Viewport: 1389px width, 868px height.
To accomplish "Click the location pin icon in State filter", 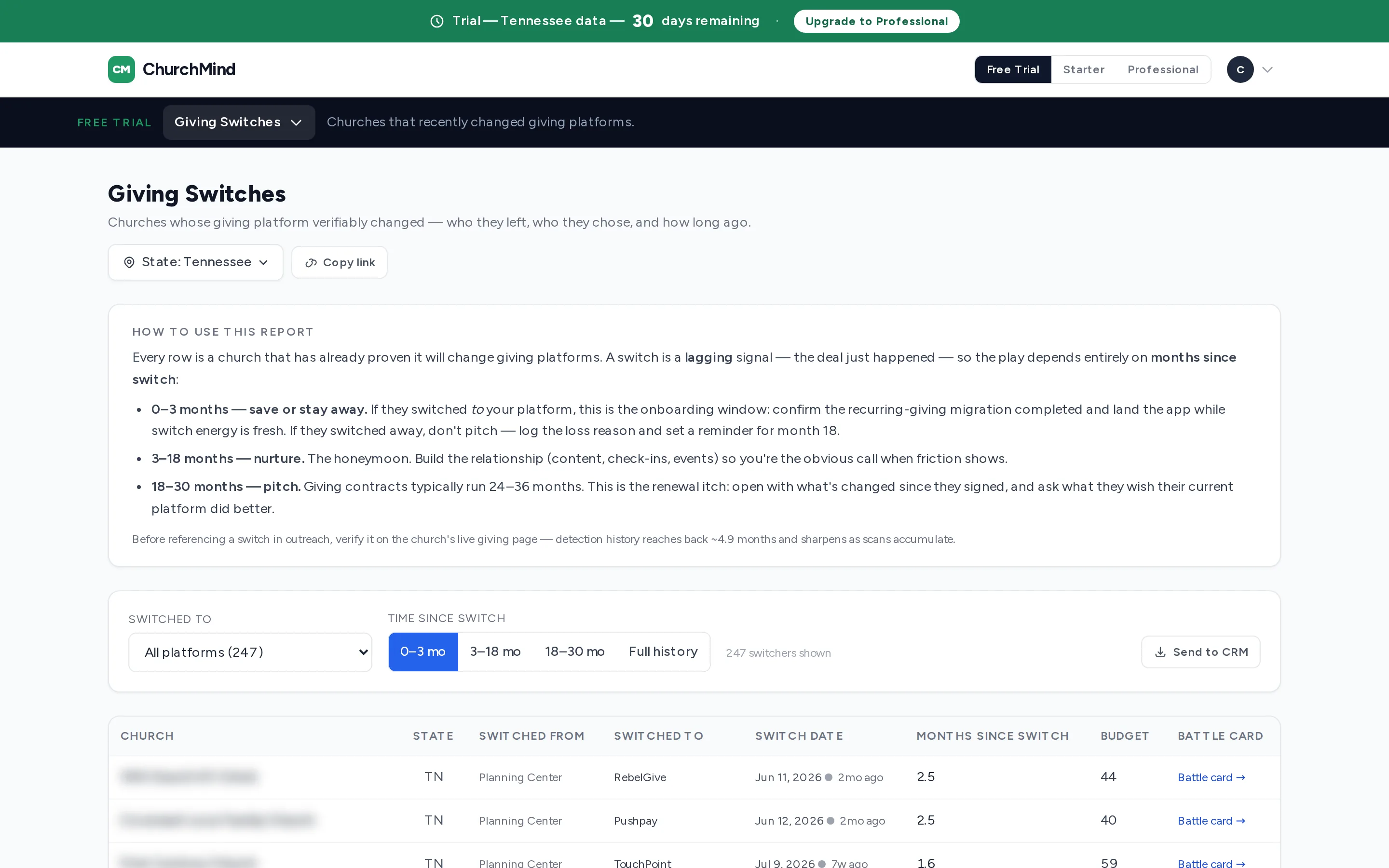I will tap(129, 262).
